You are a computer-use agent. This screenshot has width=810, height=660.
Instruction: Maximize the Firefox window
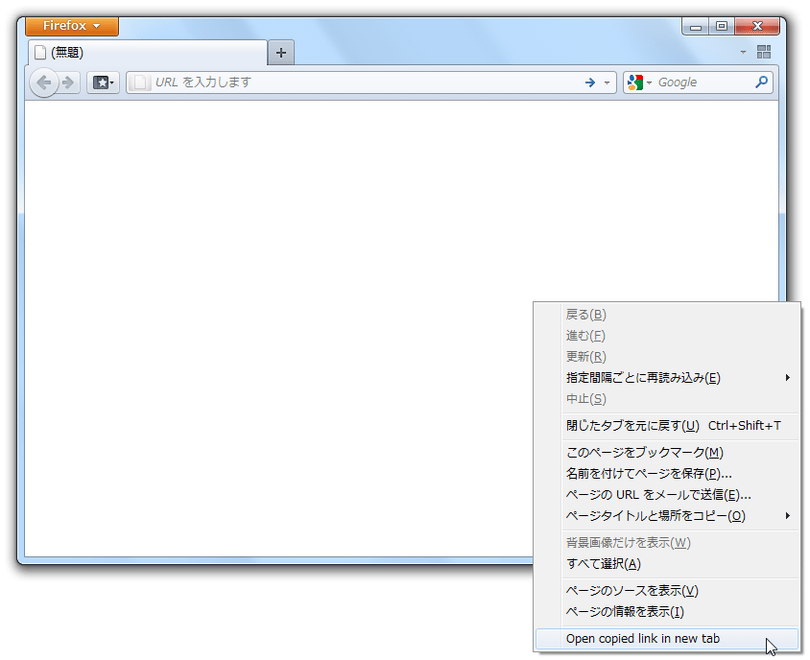(722, 26)
